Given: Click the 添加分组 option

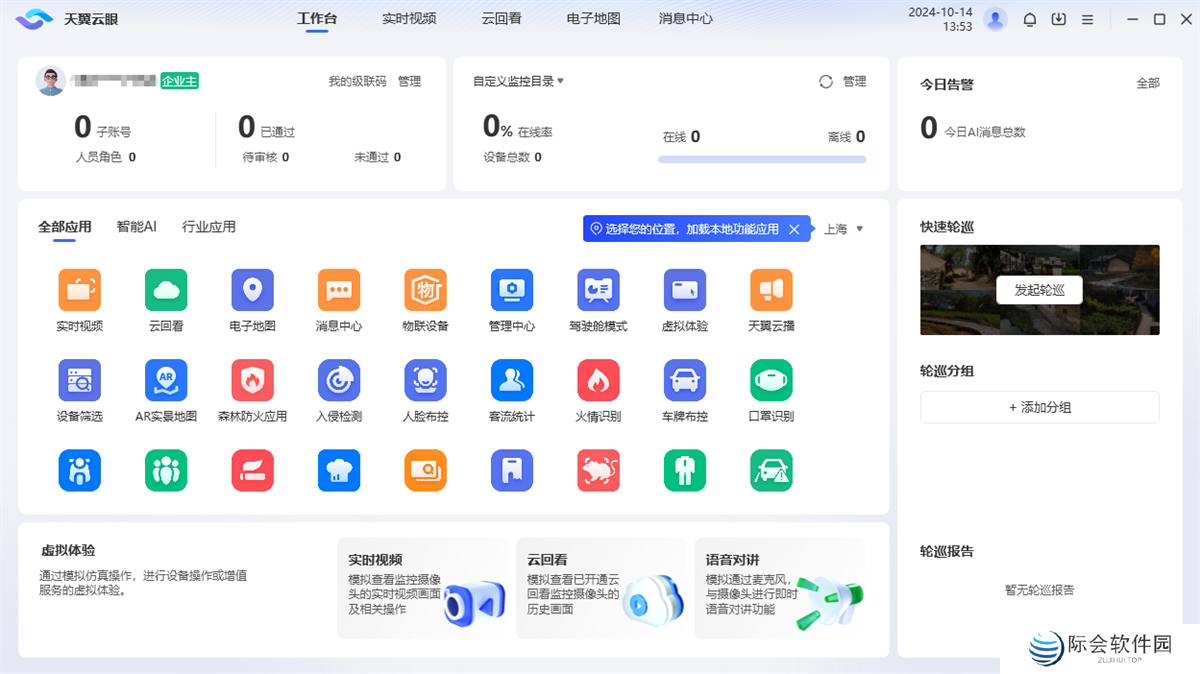Looking at the screenshot, I should (1039, 407).
